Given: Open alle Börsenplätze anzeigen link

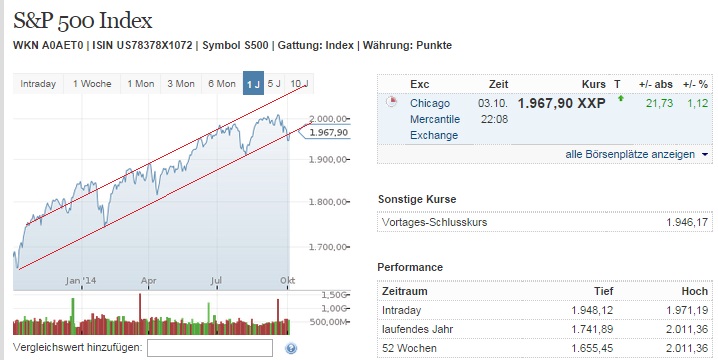Looking at the screenshot, I should click(x=630, y=154).
